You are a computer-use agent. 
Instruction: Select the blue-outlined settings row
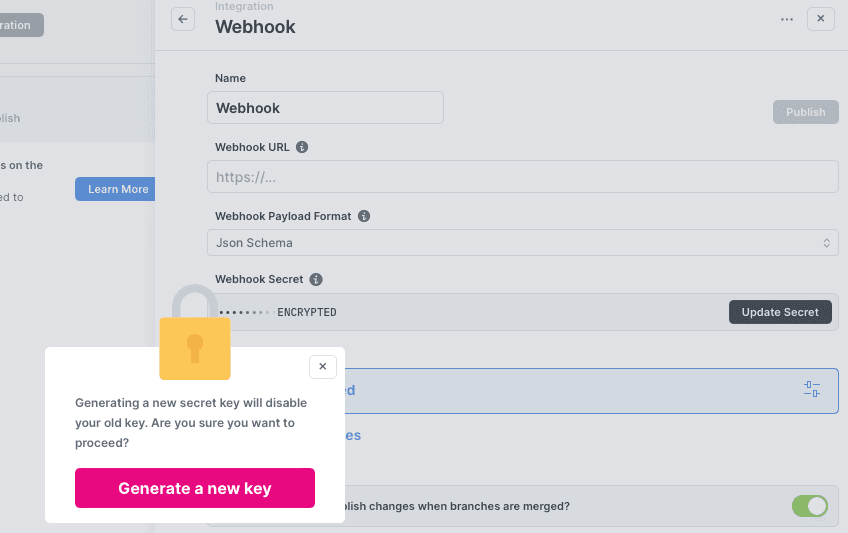pyautogui.click(x=570, y=390)
